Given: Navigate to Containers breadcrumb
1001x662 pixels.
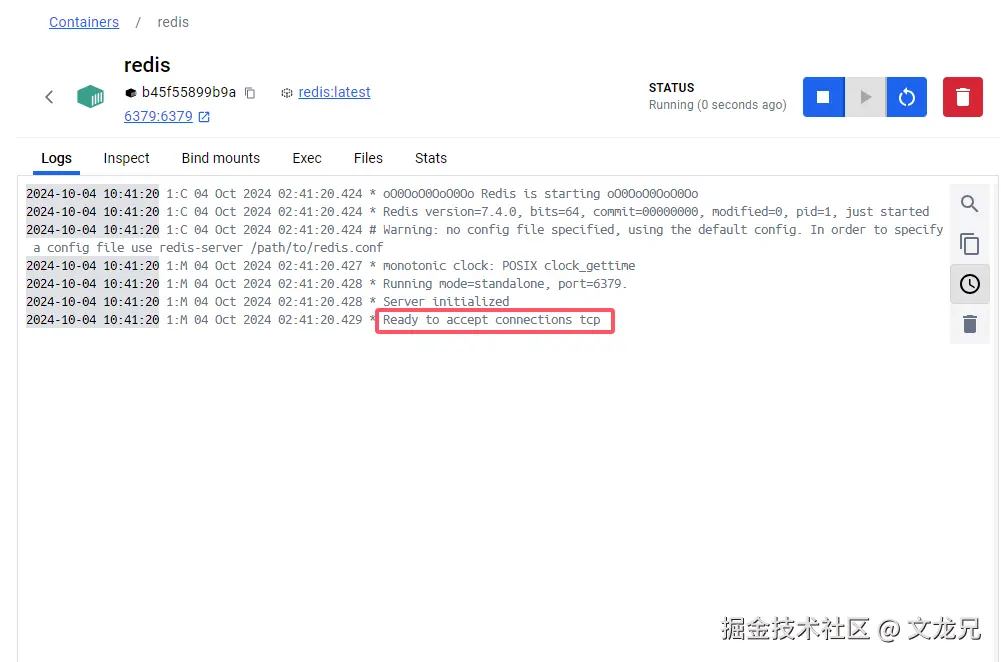Looking at the screenshot, I should (x=84, y=22).
